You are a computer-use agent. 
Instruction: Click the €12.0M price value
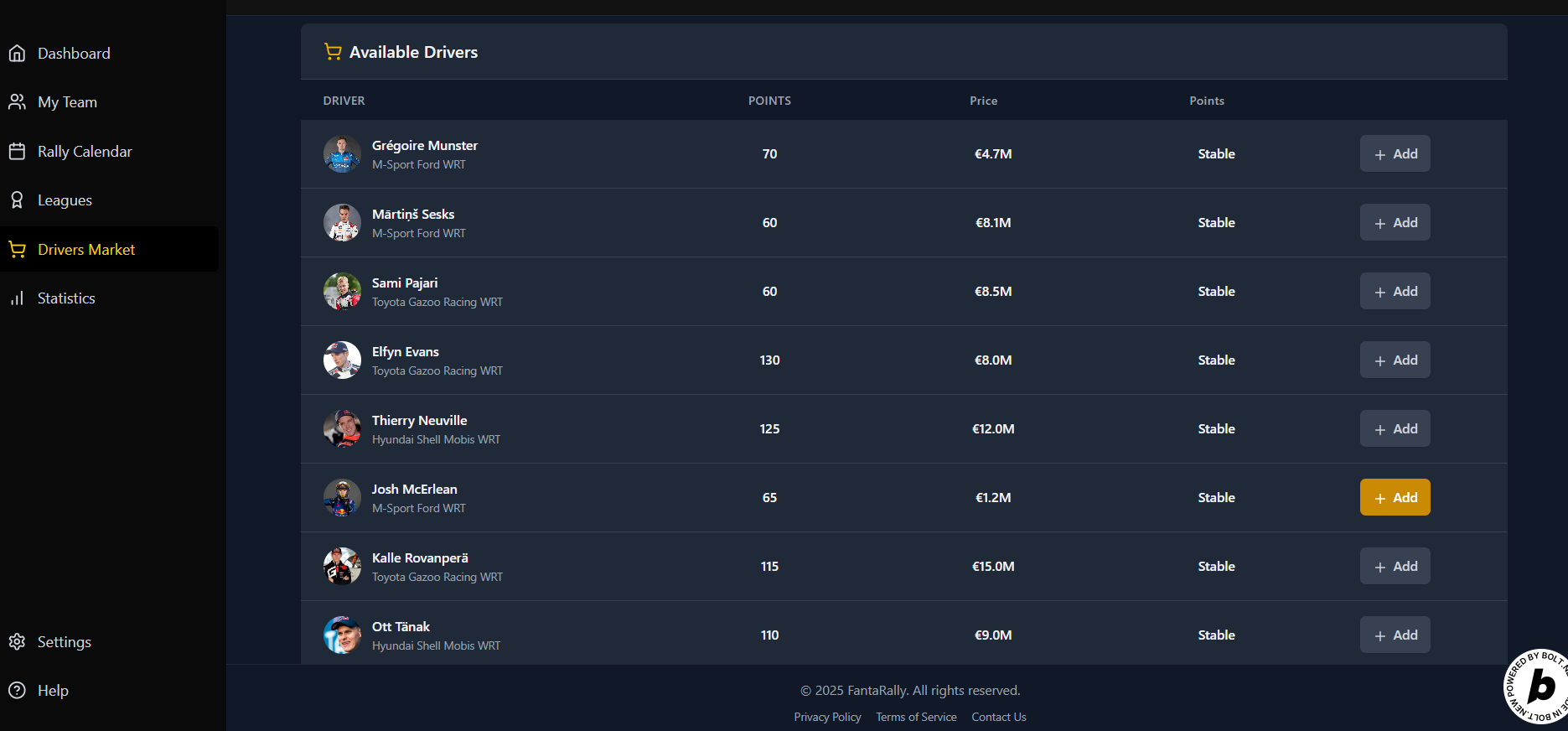(x=993, y=429)
